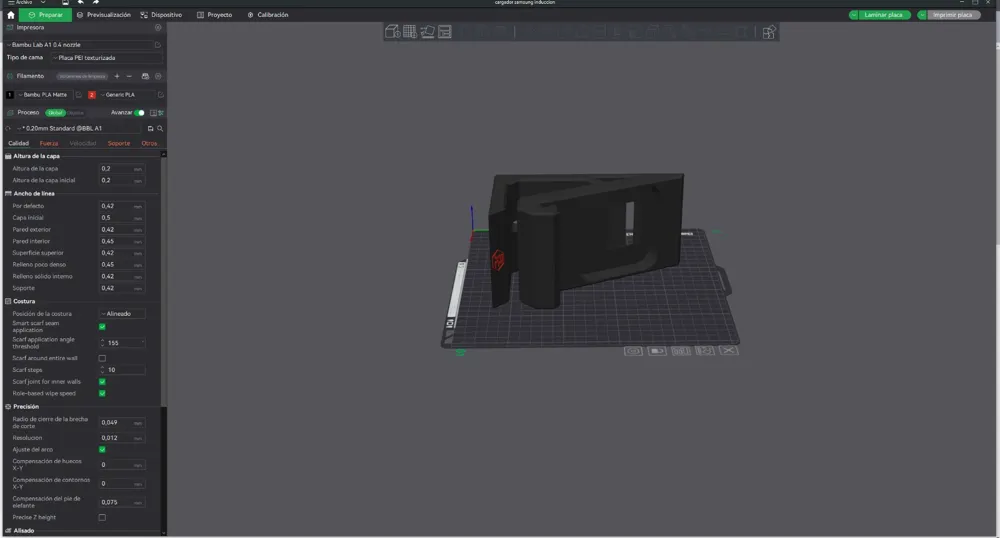Uncheck Smart scarf seam application
The width and height of the screenshot is (1000, 538).
(102, 327)
